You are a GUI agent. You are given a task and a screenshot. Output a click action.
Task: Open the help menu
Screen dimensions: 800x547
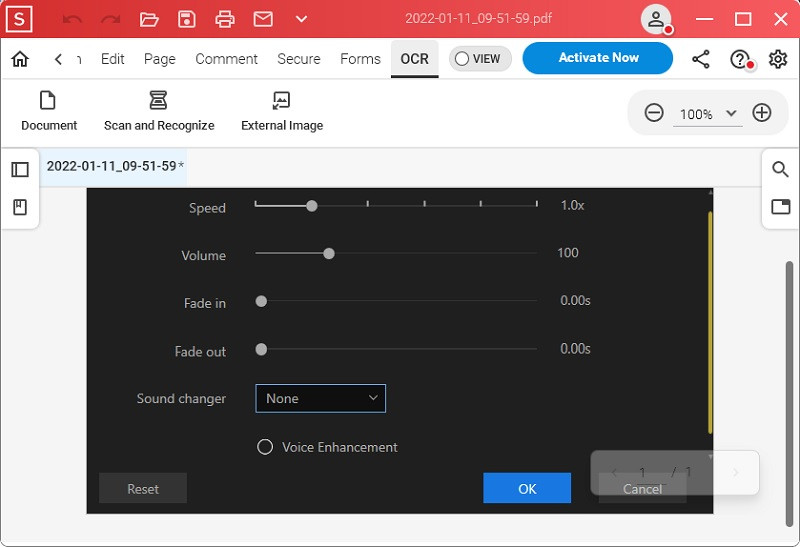740,59
